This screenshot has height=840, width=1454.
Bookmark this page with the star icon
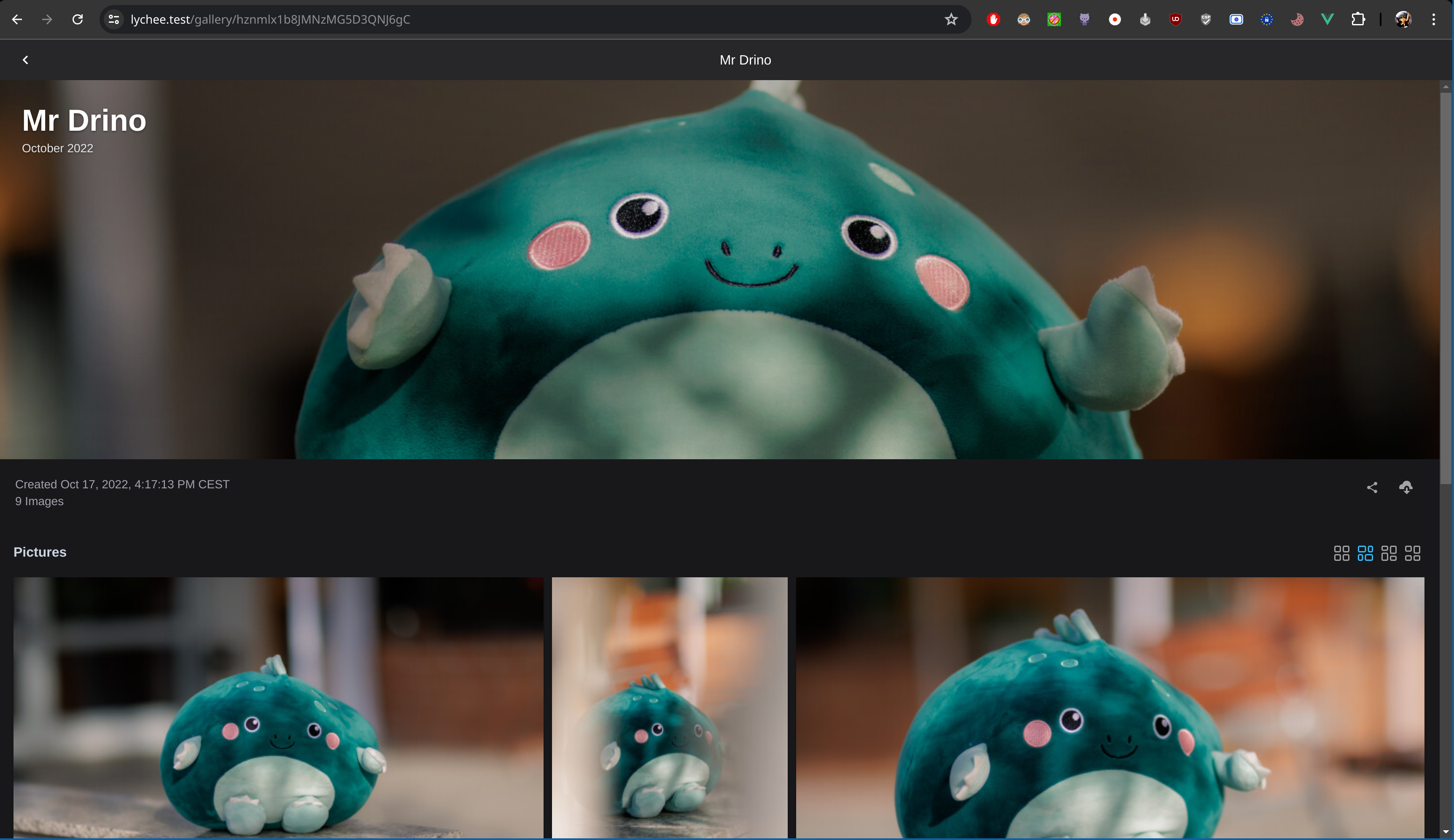pyautogui.click(x=951, y=20)
